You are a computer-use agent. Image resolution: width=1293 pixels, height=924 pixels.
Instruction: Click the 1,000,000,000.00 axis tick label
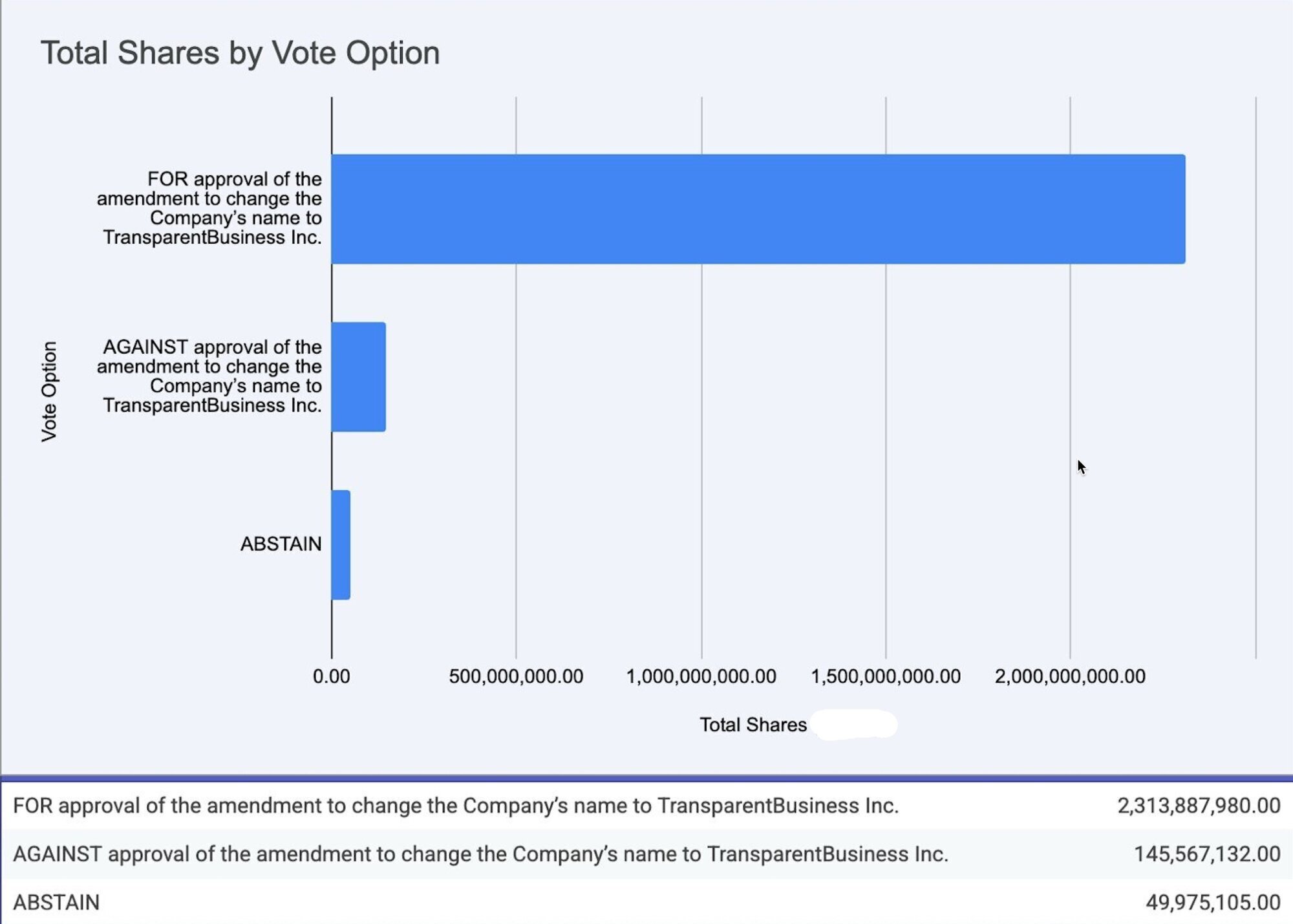(701, 676)
